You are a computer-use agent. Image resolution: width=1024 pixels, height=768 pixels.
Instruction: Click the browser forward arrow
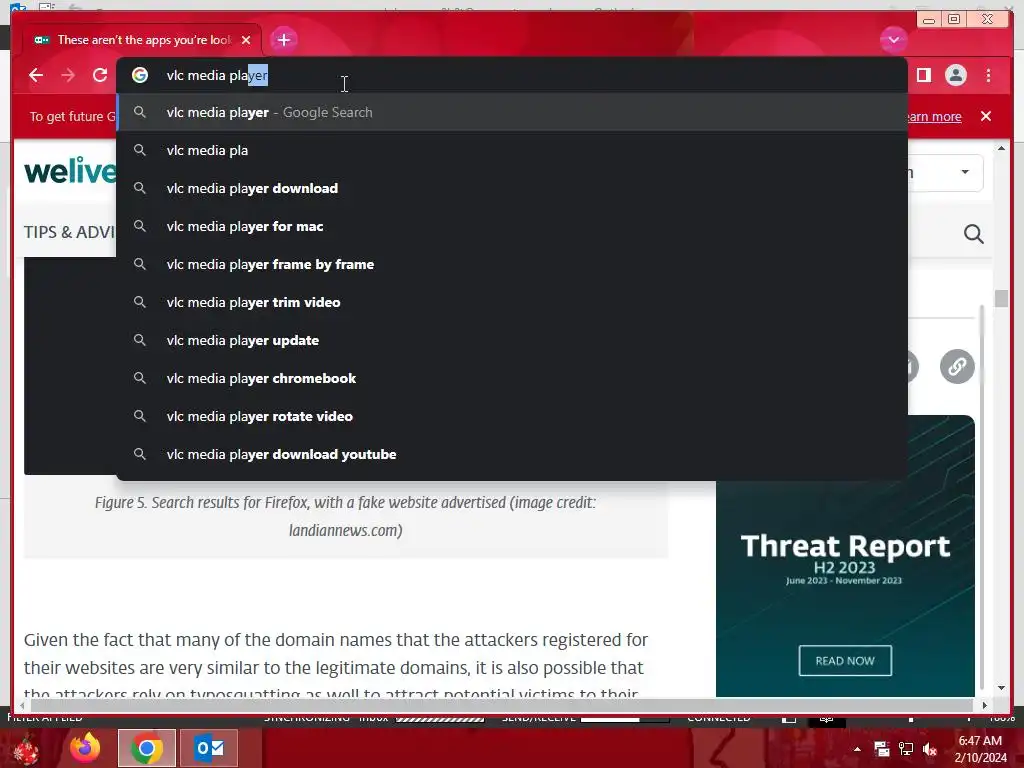(68, 75)
